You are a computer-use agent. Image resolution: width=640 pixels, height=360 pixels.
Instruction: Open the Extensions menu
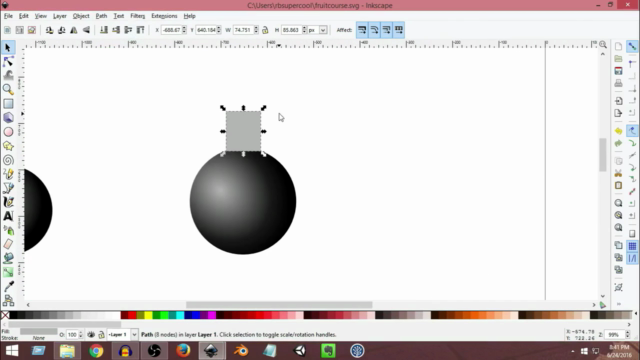point(164,16)
